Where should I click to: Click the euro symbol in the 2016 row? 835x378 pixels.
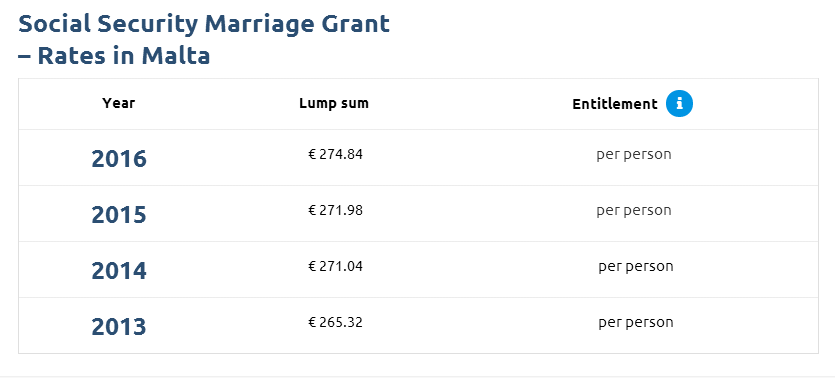pyautogui.click(x=312, y=154)
